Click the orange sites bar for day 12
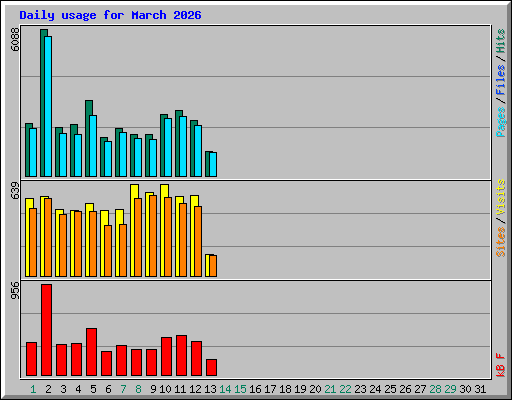Image resolution: width=512 pixels, height=400 pixels. tap(198, 241)
